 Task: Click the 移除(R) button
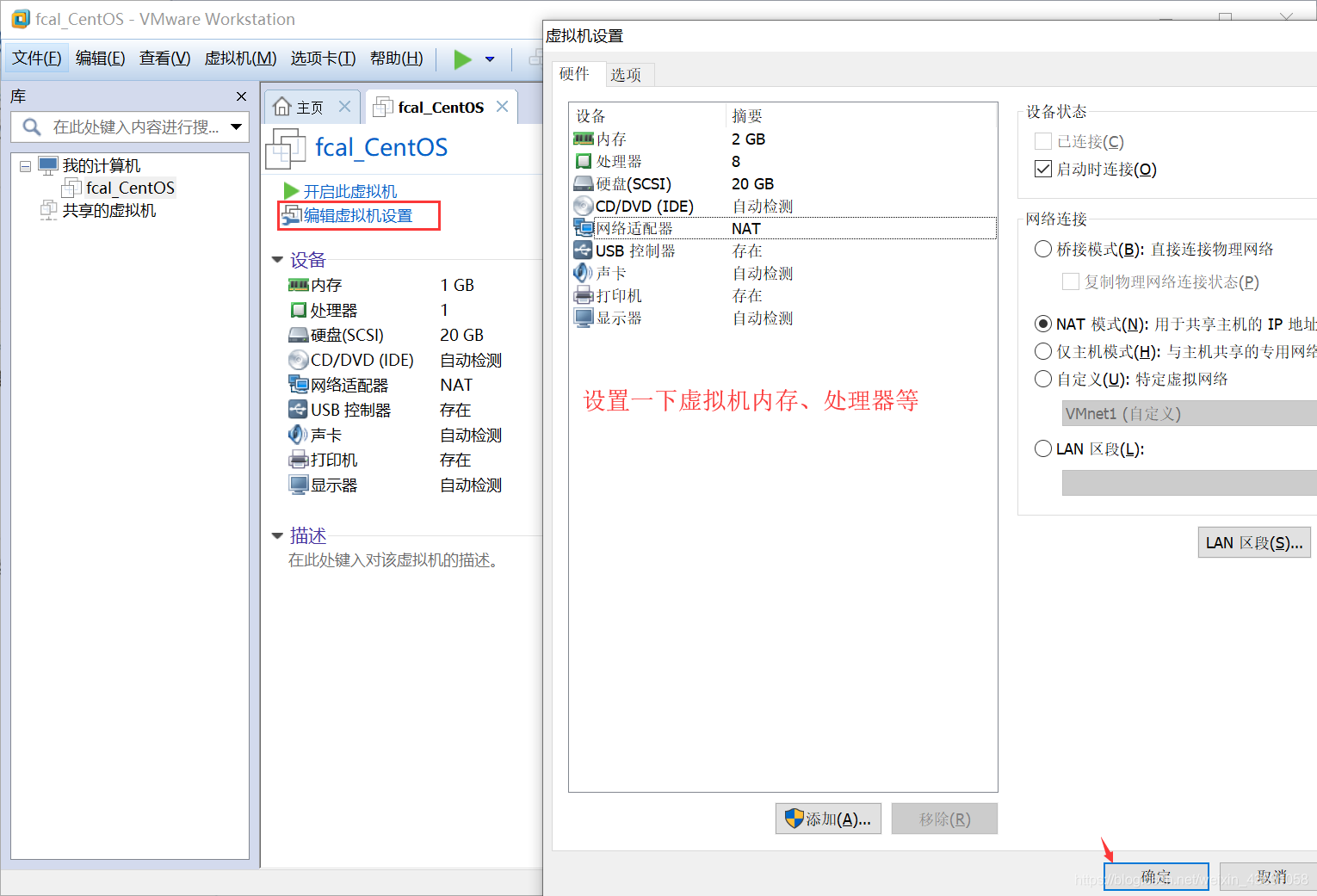[x=944, y=819]
